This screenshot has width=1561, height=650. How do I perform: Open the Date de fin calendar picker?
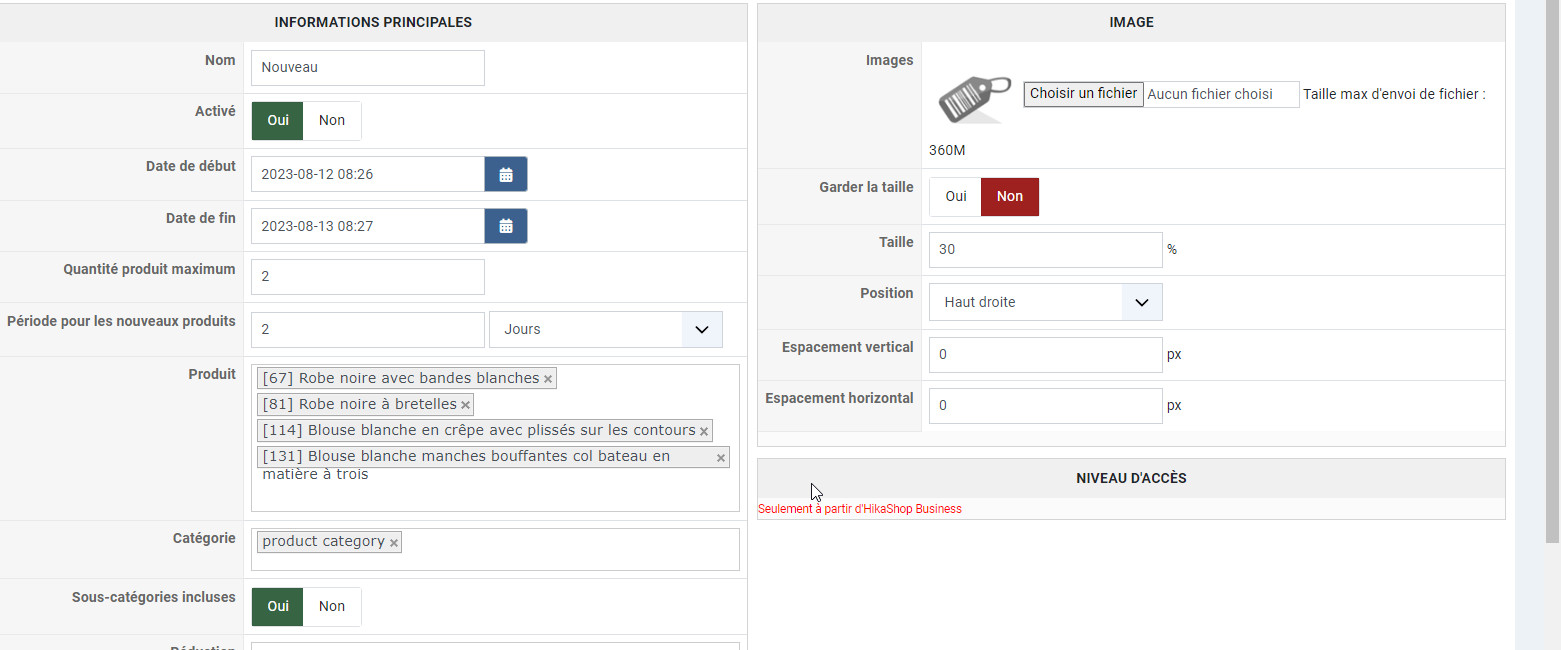click(x=506, y=226)
